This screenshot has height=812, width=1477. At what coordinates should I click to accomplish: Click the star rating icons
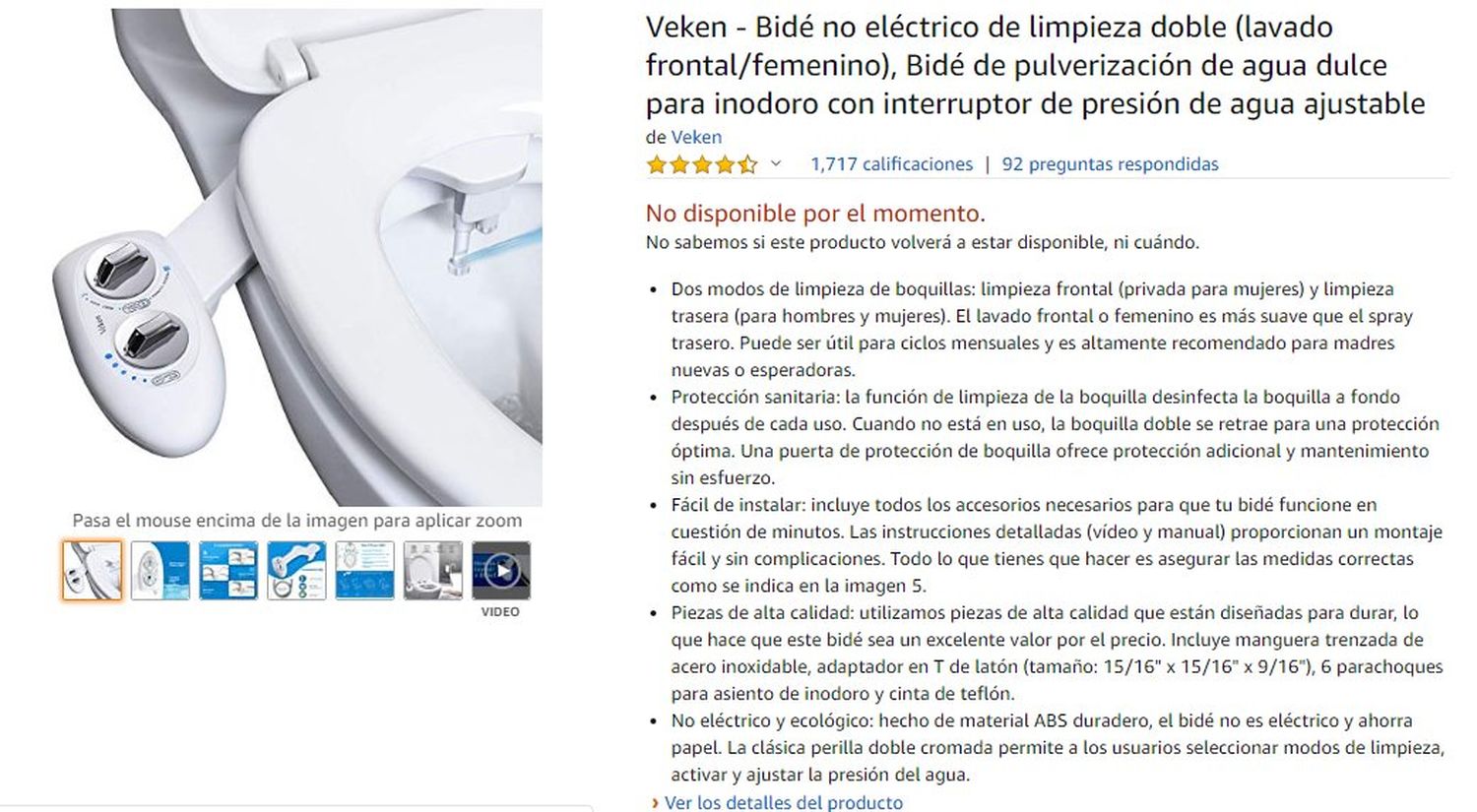[702, 164]
